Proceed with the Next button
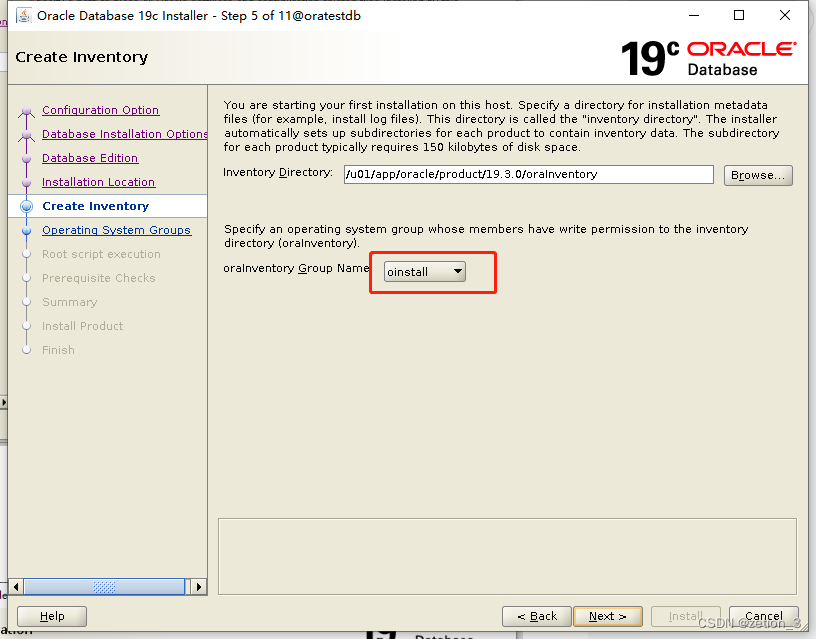Screen dimensions: 816x639 pos(608,616)
